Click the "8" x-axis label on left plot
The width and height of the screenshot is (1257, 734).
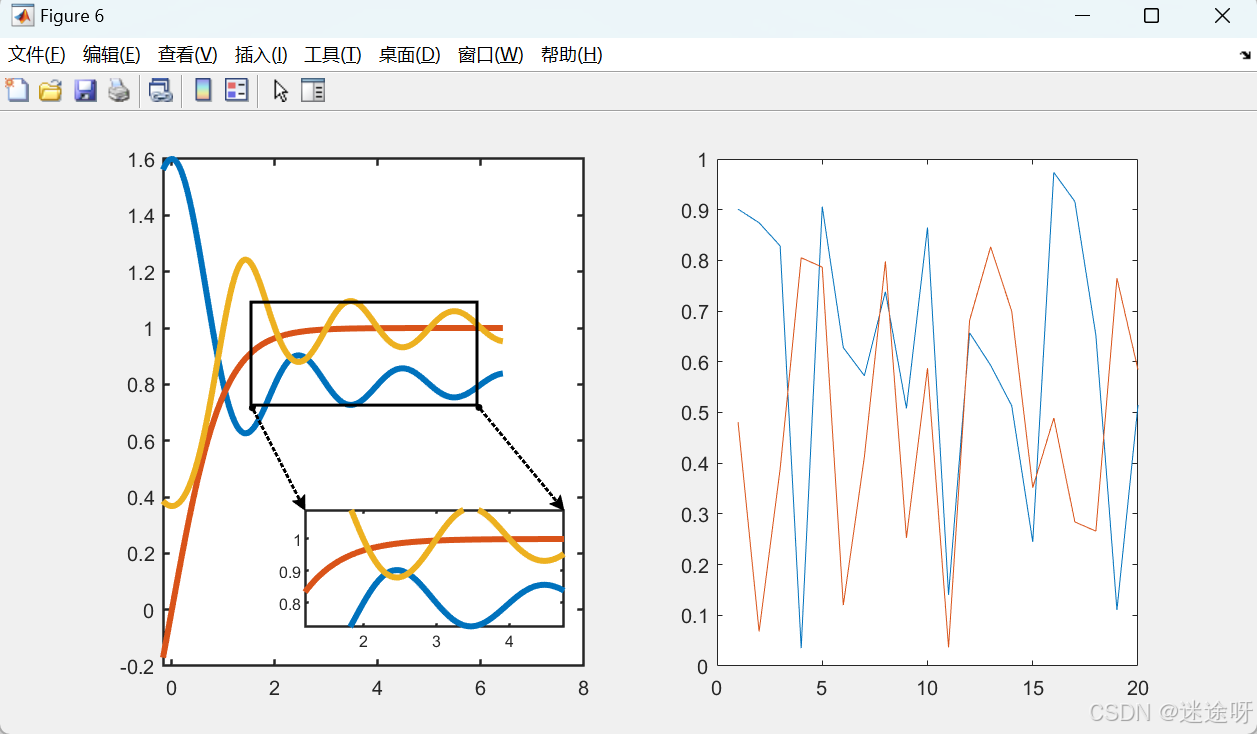(x=583, y=688)
